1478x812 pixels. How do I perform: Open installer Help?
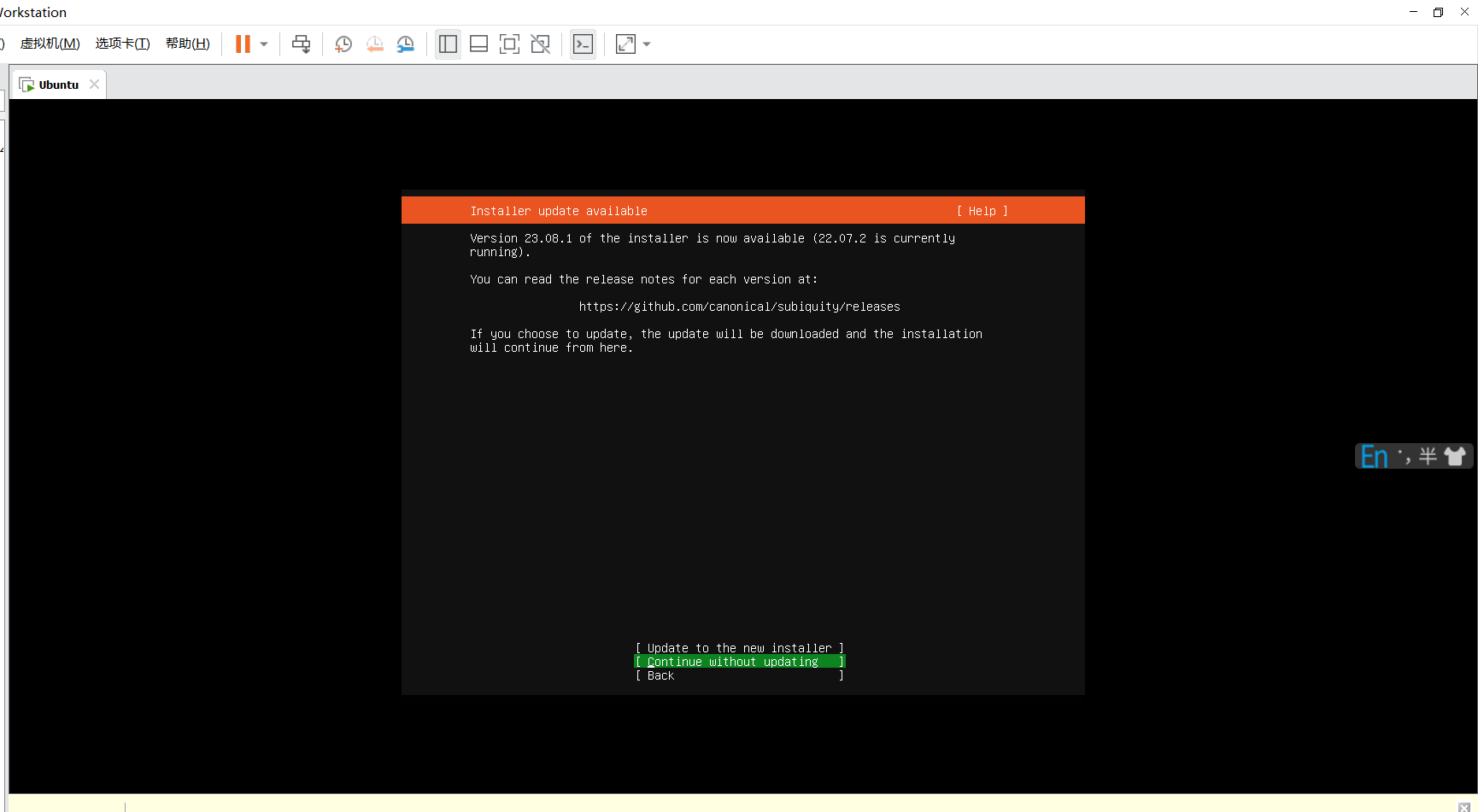(x=982, y=211)
